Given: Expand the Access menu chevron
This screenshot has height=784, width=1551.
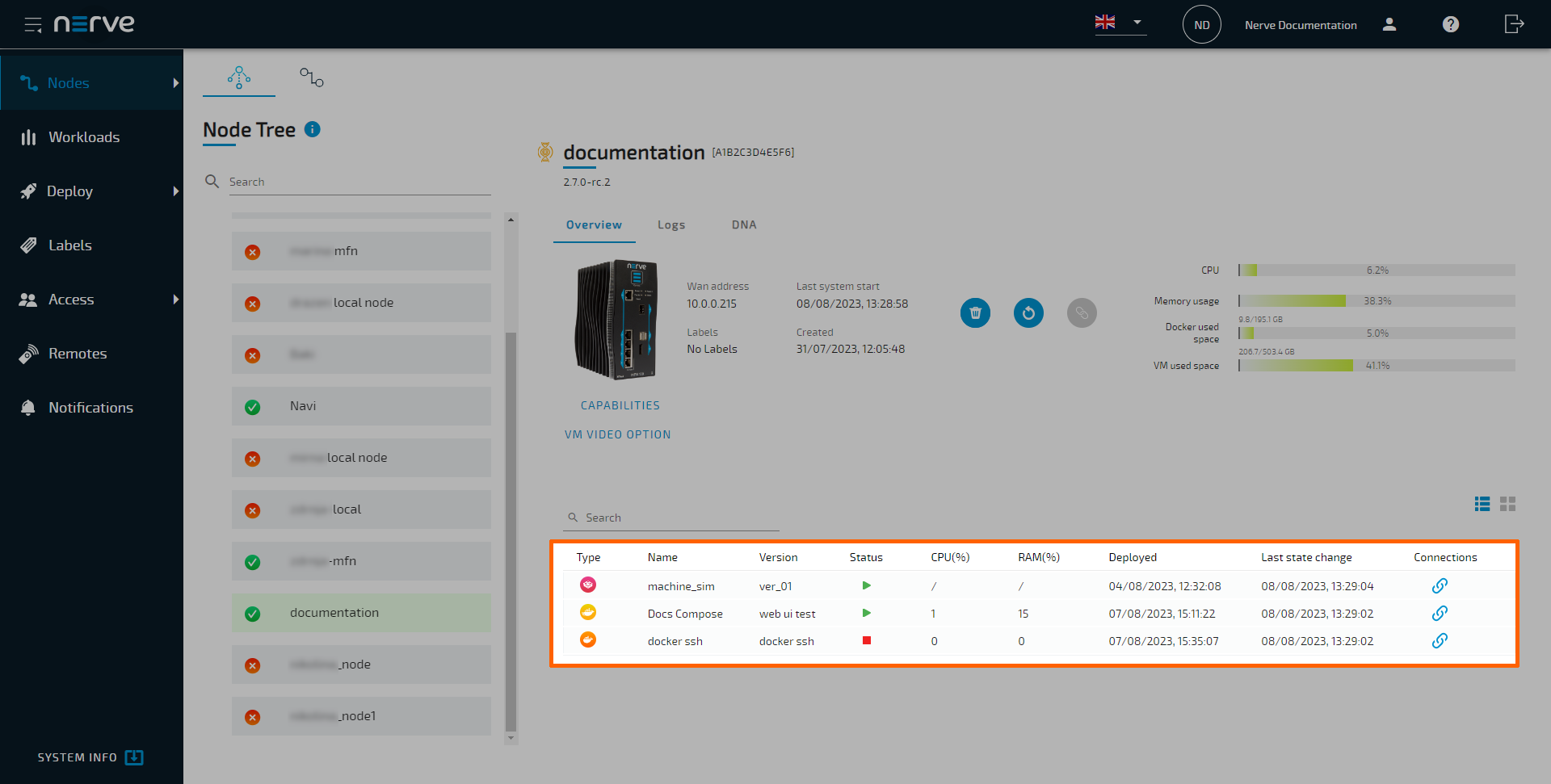Looking at the screenshot, I should coord(176,300).
